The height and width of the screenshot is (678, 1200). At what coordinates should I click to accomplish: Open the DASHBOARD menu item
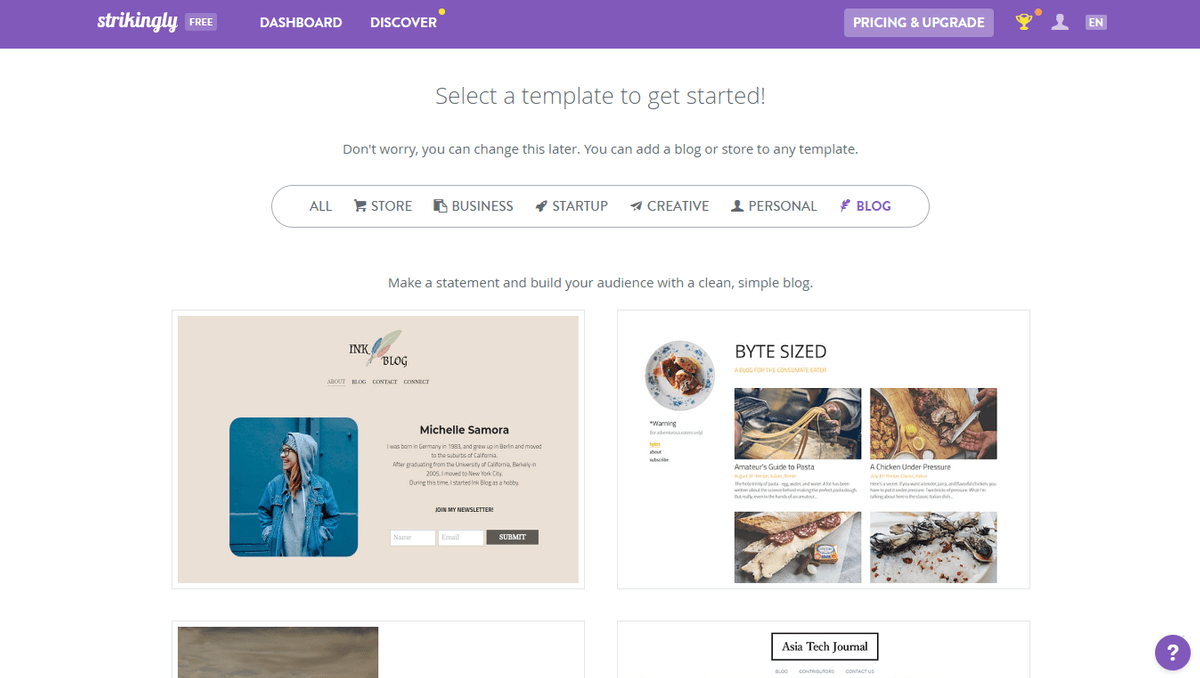coord(301,22)
